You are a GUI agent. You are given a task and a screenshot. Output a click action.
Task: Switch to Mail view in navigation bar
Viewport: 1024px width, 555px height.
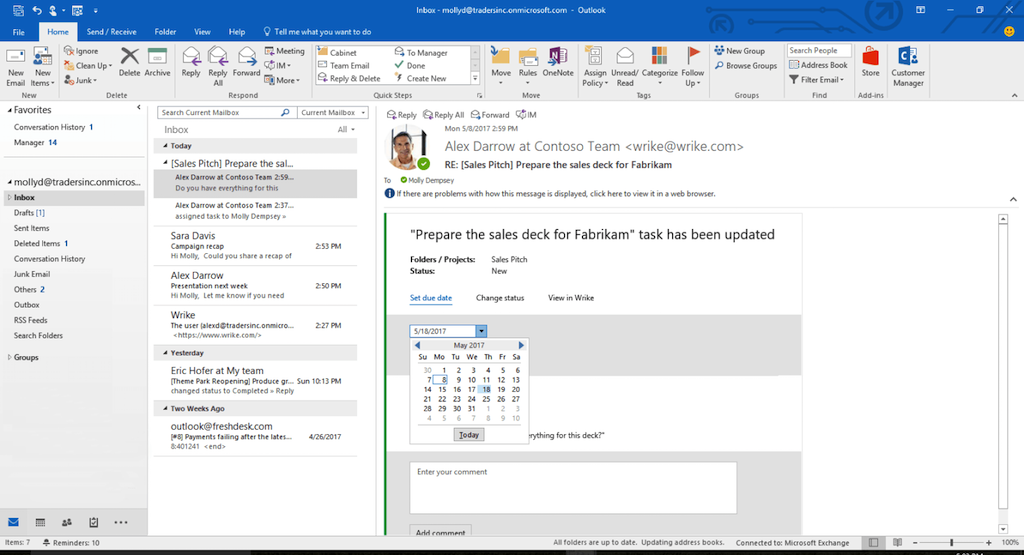pyautogui.click(x=13, y=522)
